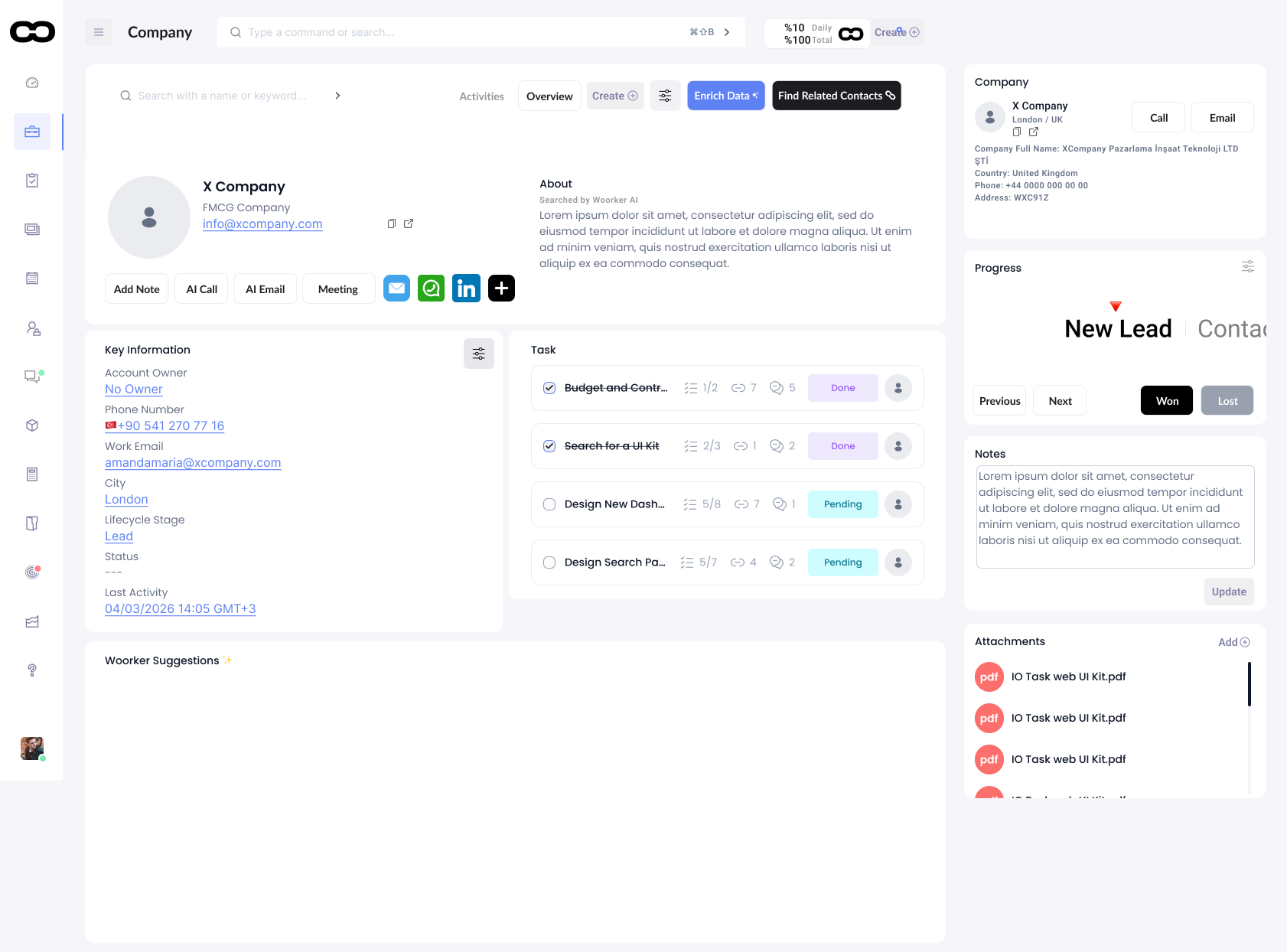The width and height of the screenshot is (1287, 952).
Task: Click user profile avatar in sidebar
Action: (32, 748)
